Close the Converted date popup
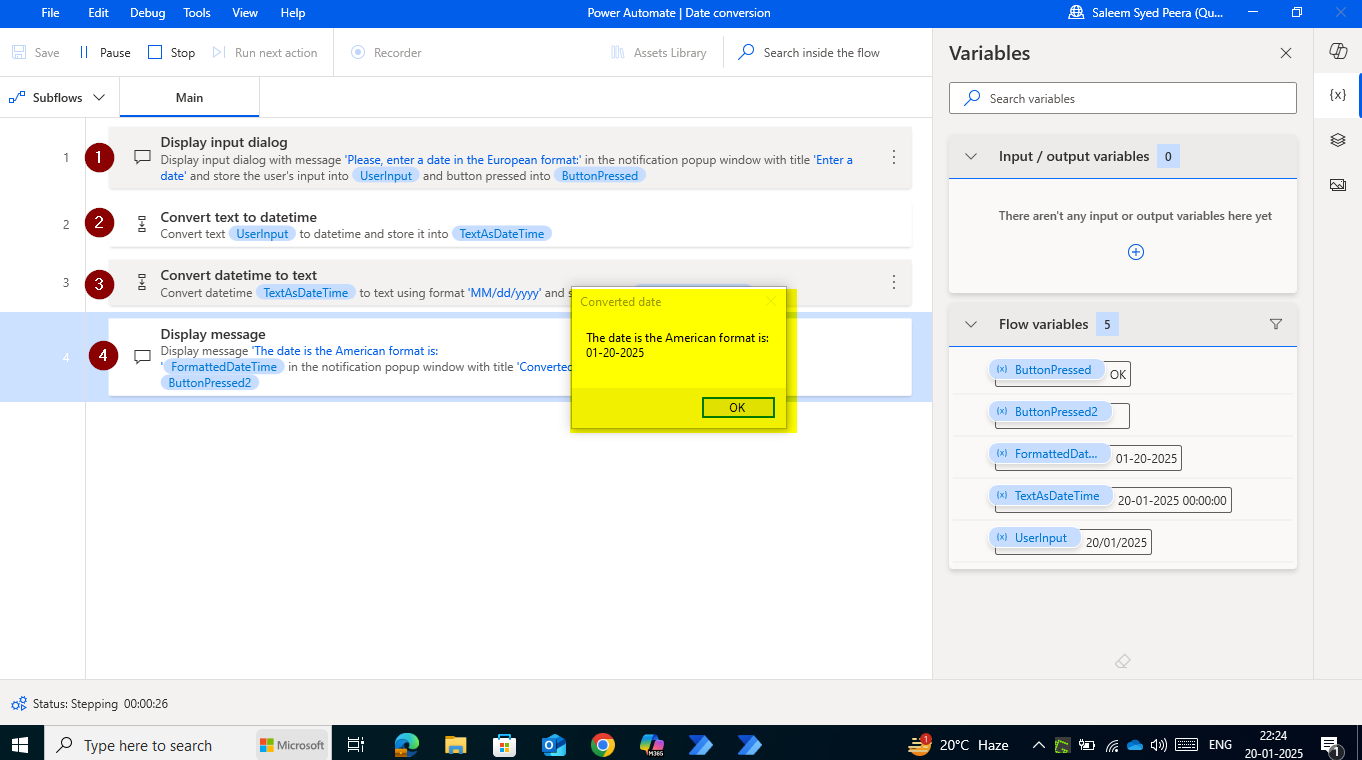 tap(770, 301)
